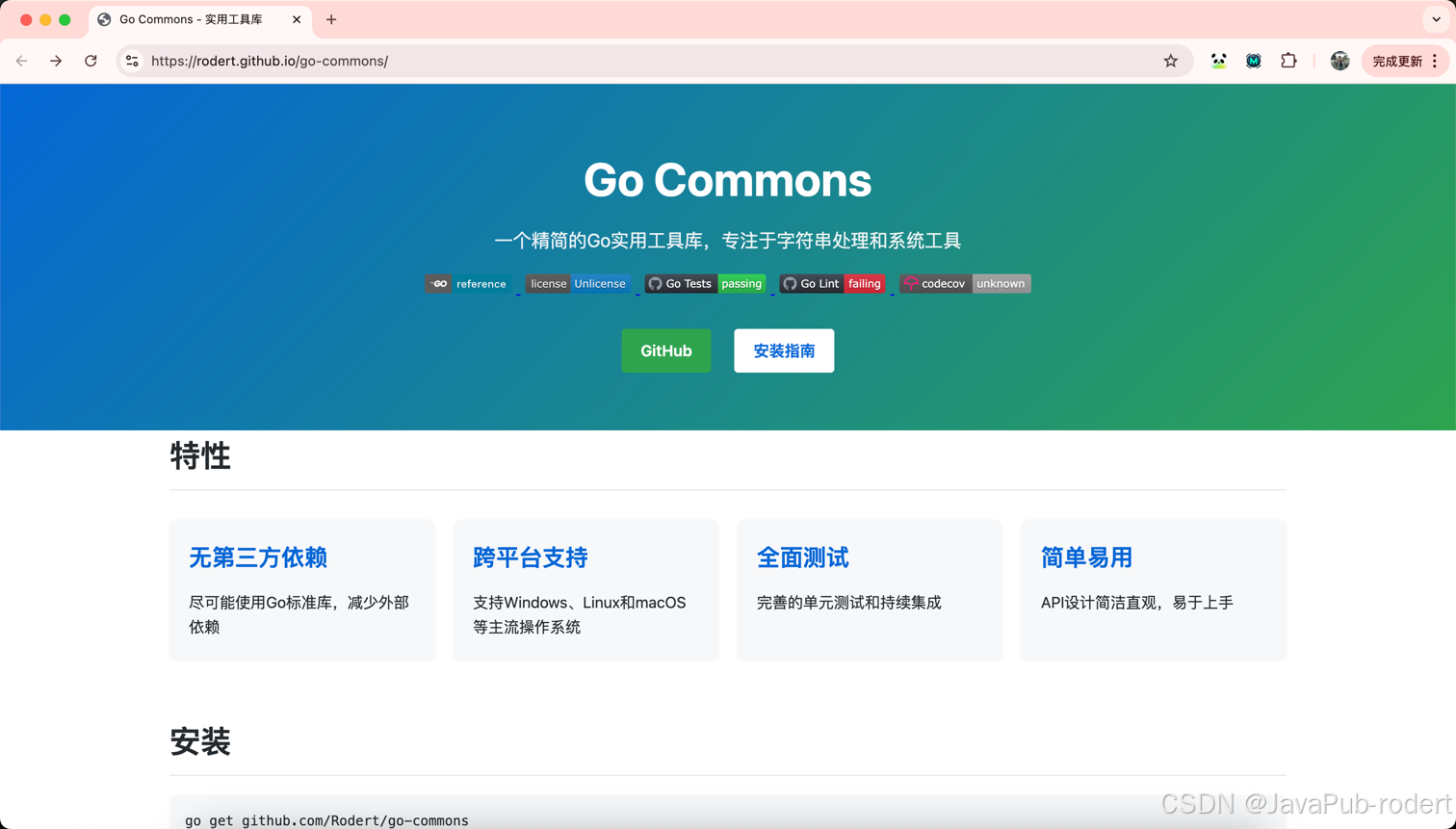Click the 完成更新 update button

tap(1405, 61)
